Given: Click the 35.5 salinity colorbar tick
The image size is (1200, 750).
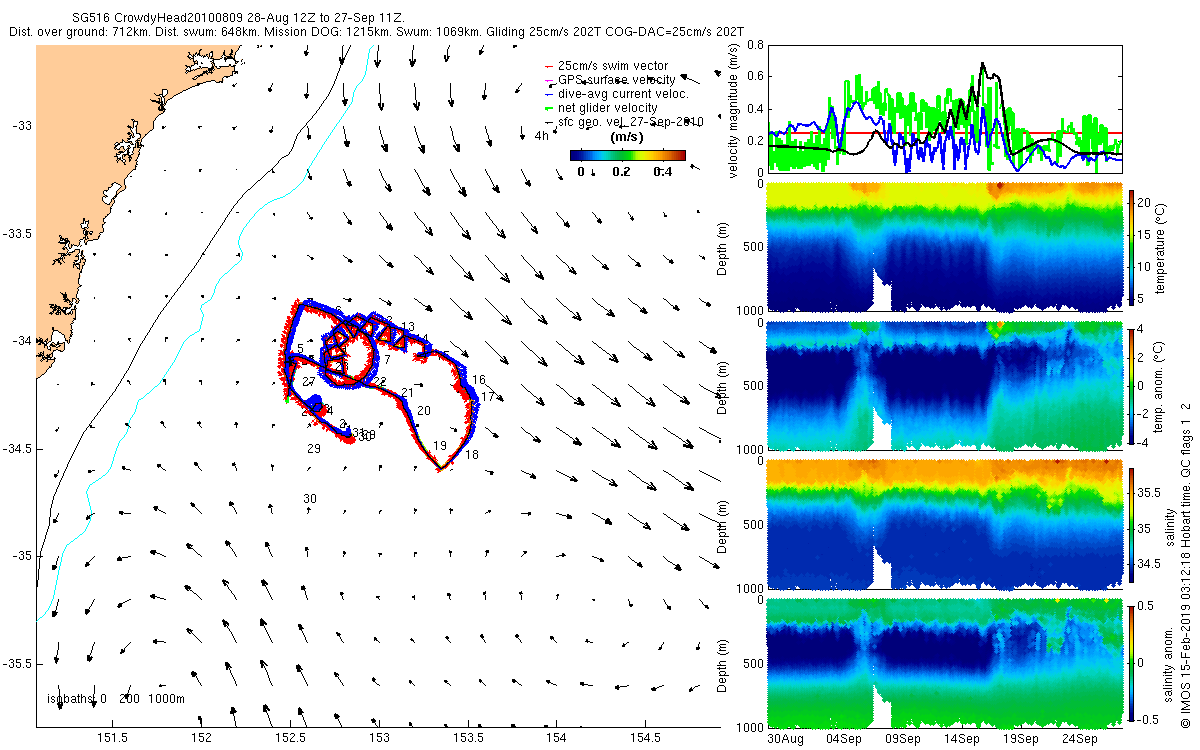Looking at the screenshot, I should (x=1151, y=493).
